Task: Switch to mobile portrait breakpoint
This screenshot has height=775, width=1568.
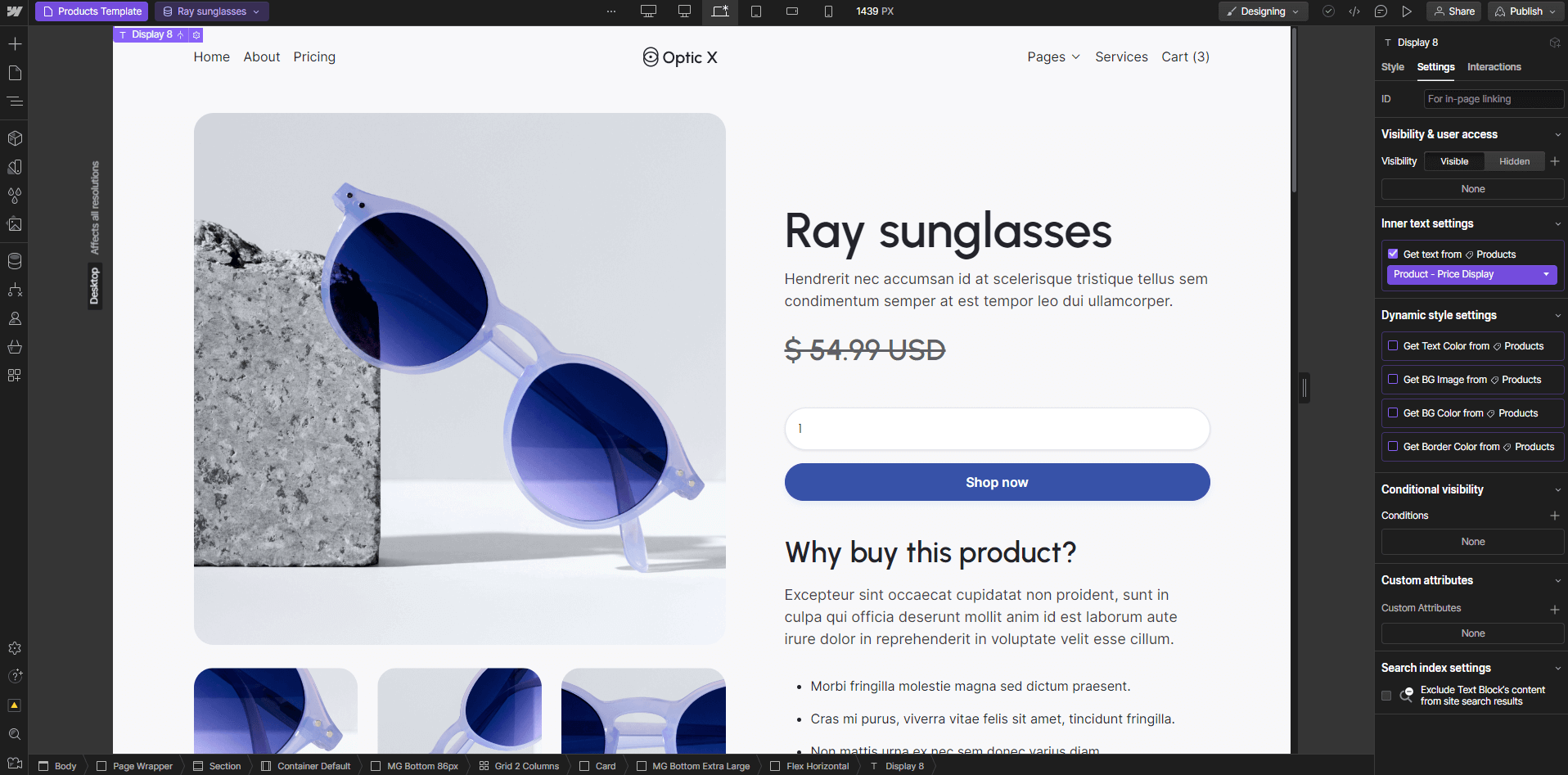Action: point(828,11)
